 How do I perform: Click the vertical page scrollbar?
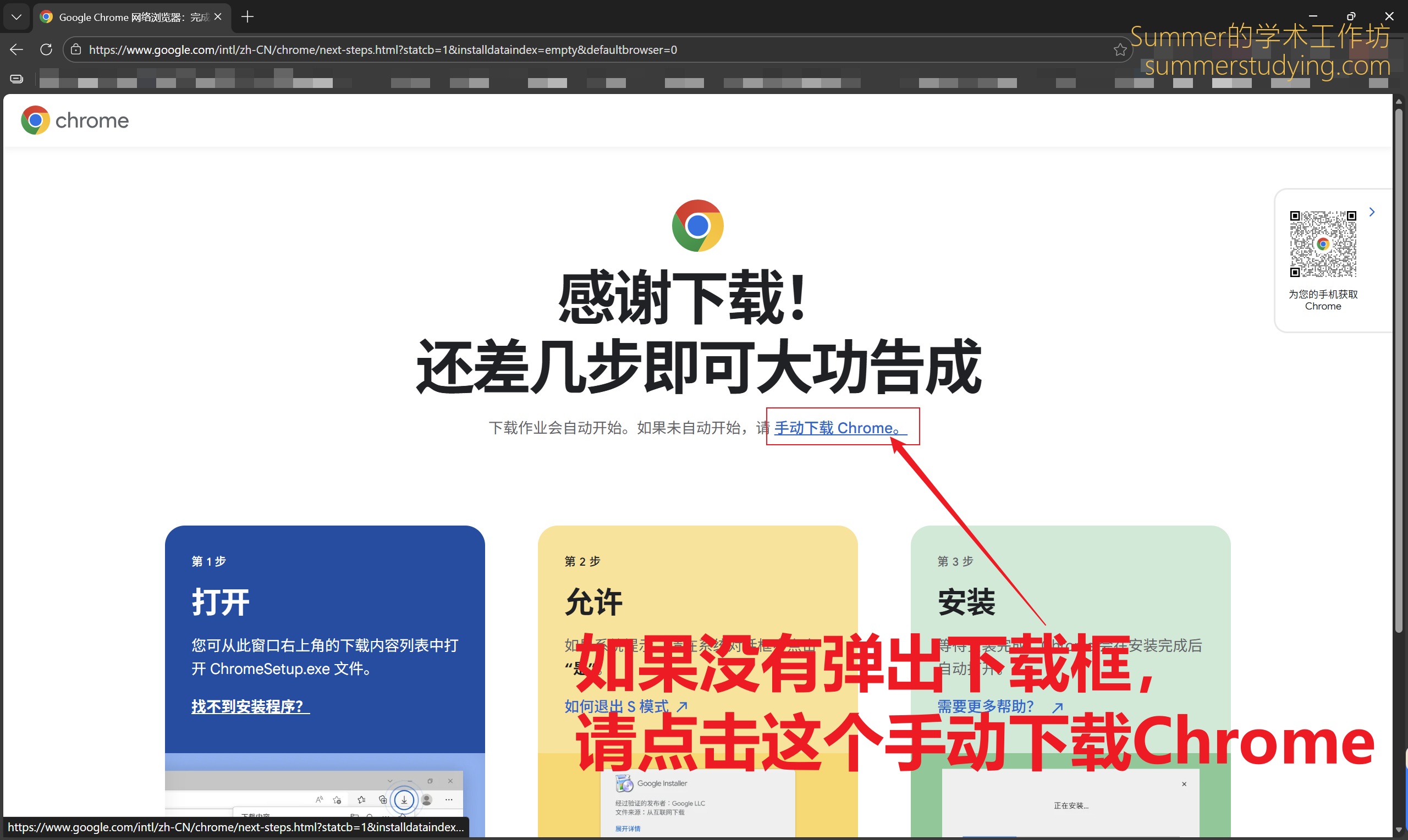[x=1399, y=368]
